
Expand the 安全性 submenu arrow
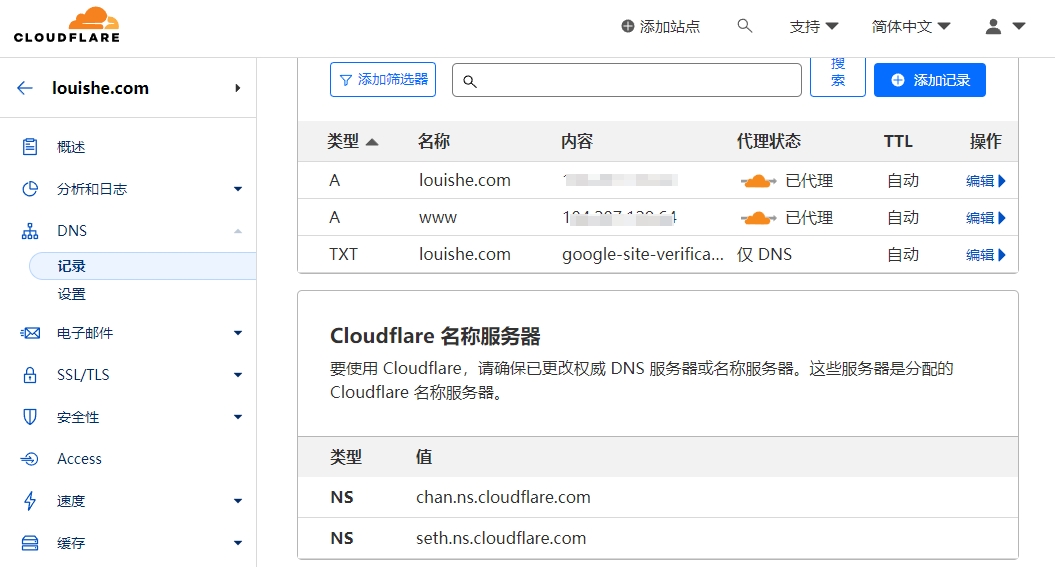click(x=238, y=417)
